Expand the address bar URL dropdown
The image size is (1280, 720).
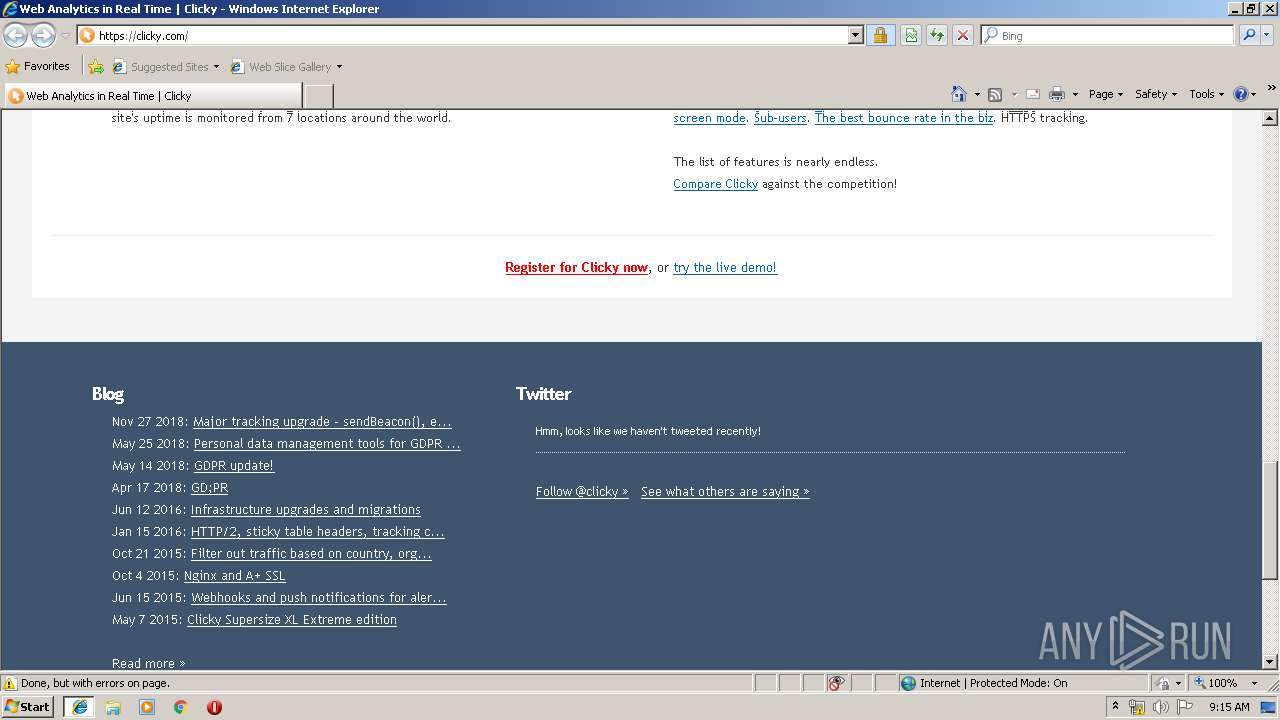[855, 35]
